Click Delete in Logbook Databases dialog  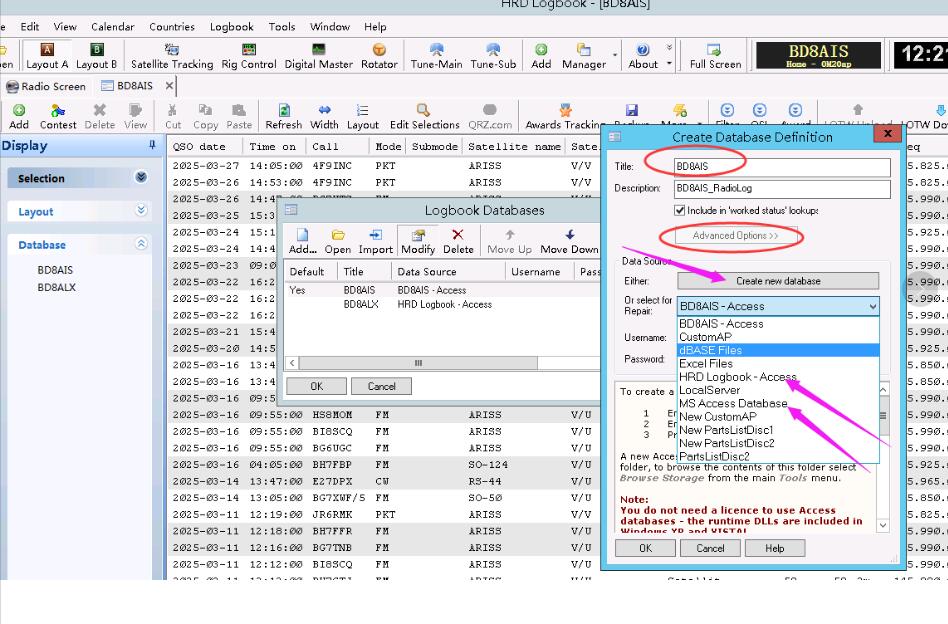coord(458,241)
